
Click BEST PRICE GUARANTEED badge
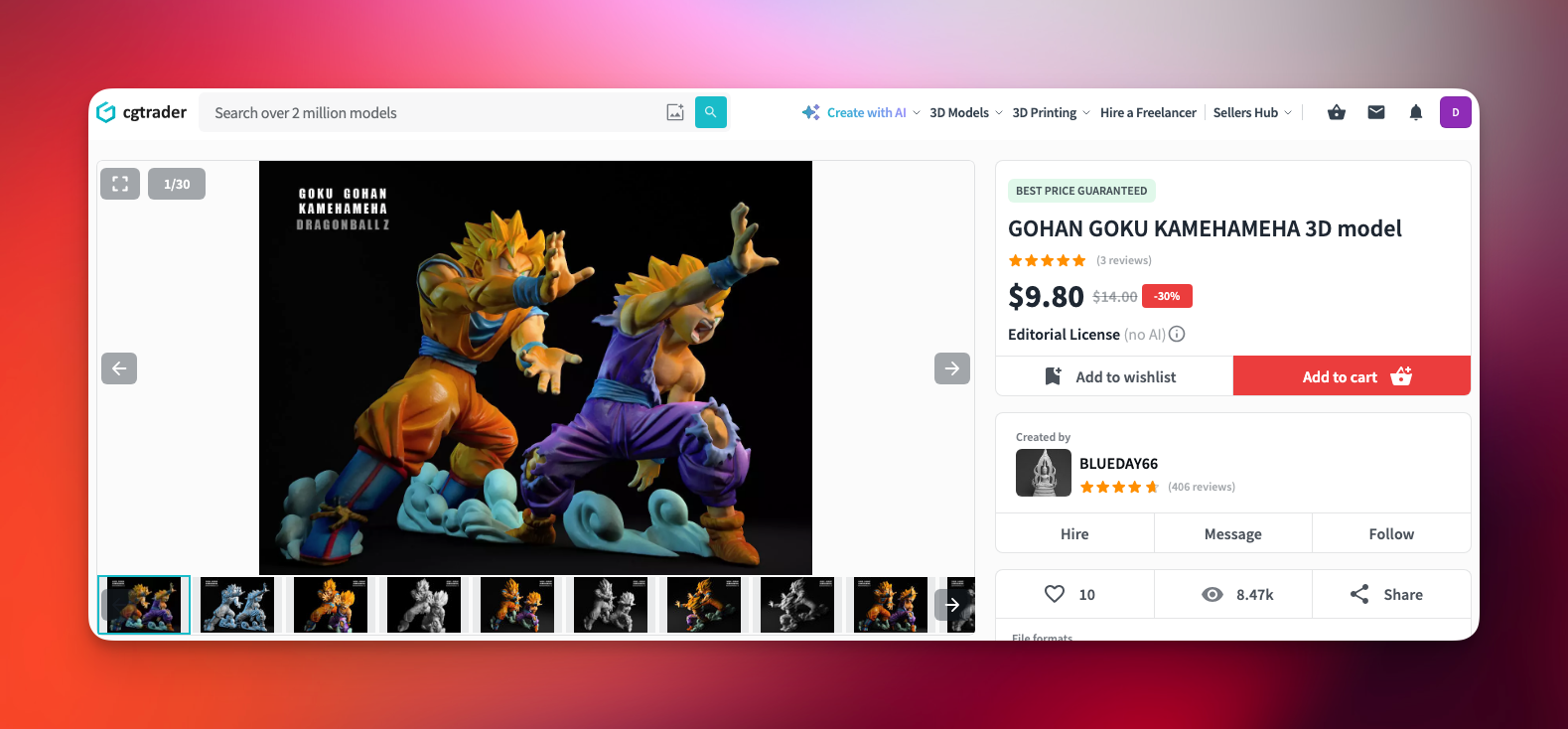[x=1081, y=191]
